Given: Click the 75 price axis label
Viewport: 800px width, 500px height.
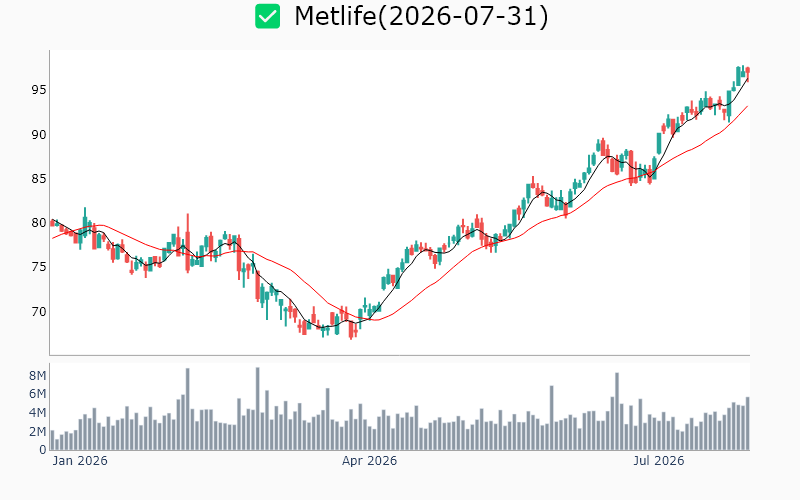Looking at the screenshot, I should (x=39, y=267).
